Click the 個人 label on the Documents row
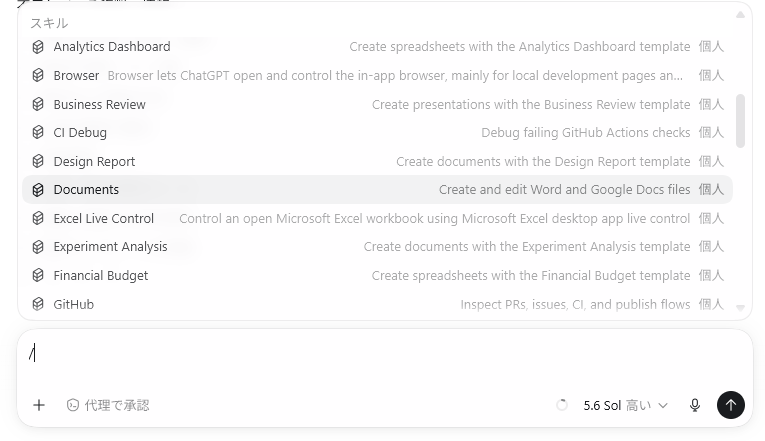 pyautogui.click(x=711, y=190)
